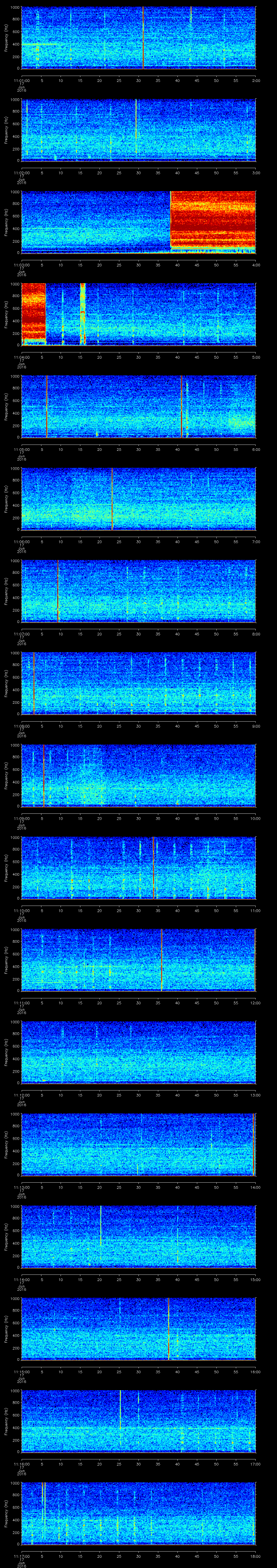Select the spectrogram panel starting at 11:06:00
The width and height of the screenshot is (277, 1568).
pos(139,499)
